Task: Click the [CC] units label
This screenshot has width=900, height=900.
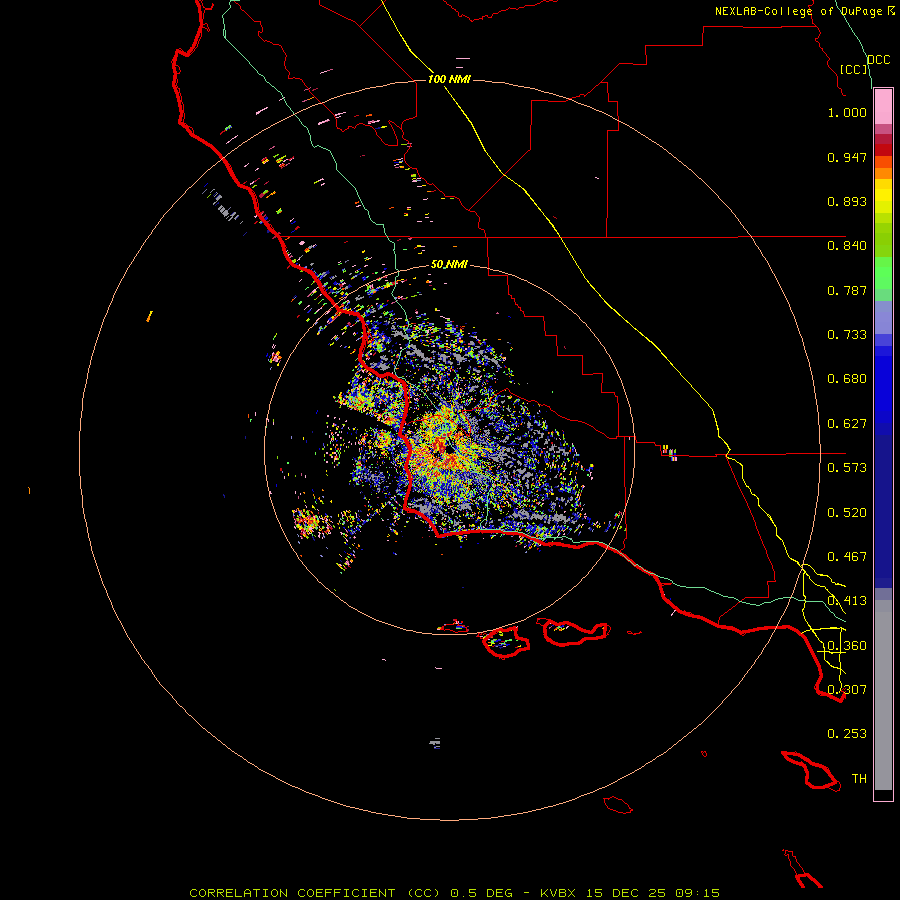Action: coord(854,69)
